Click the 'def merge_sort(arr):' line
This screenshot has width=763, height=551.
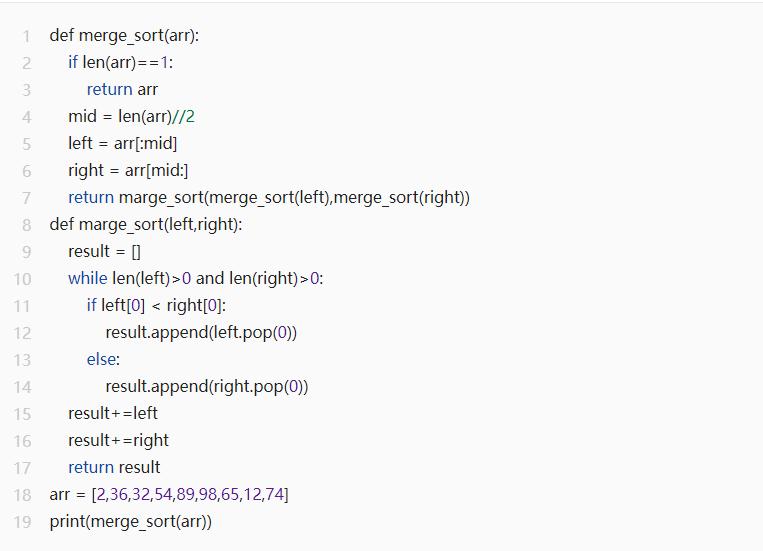coord(124,36)
